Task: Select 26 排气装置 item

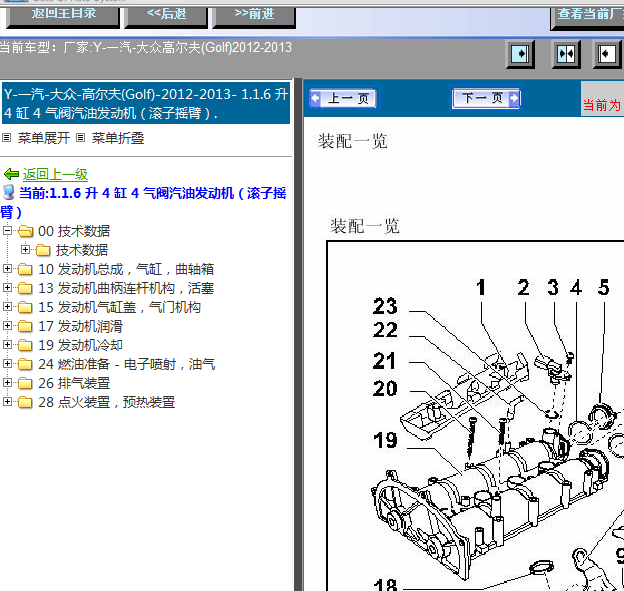Action: click(x=74, y=383)
